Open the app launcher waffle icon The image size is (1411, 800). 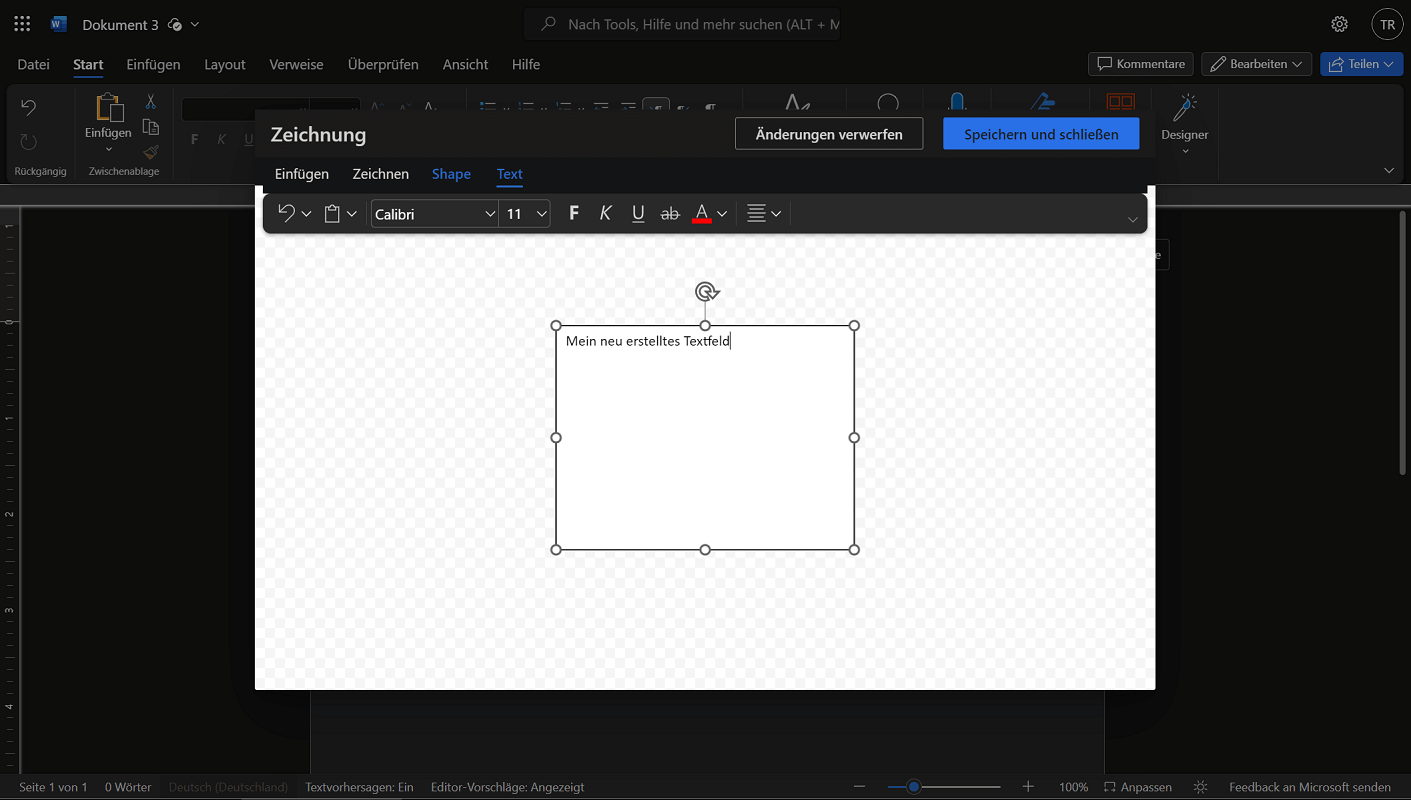click(x=22, y=24)
